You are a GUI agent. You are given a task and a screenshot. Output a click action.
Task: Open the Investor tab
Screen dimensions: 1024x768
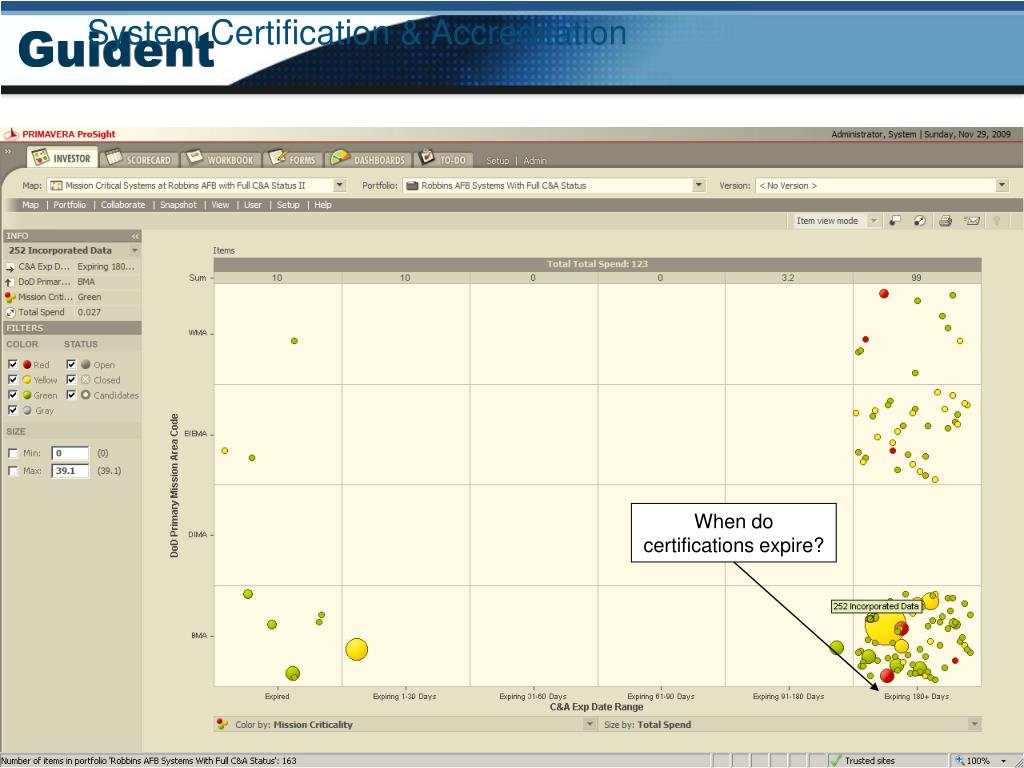(x=62, y=158)
